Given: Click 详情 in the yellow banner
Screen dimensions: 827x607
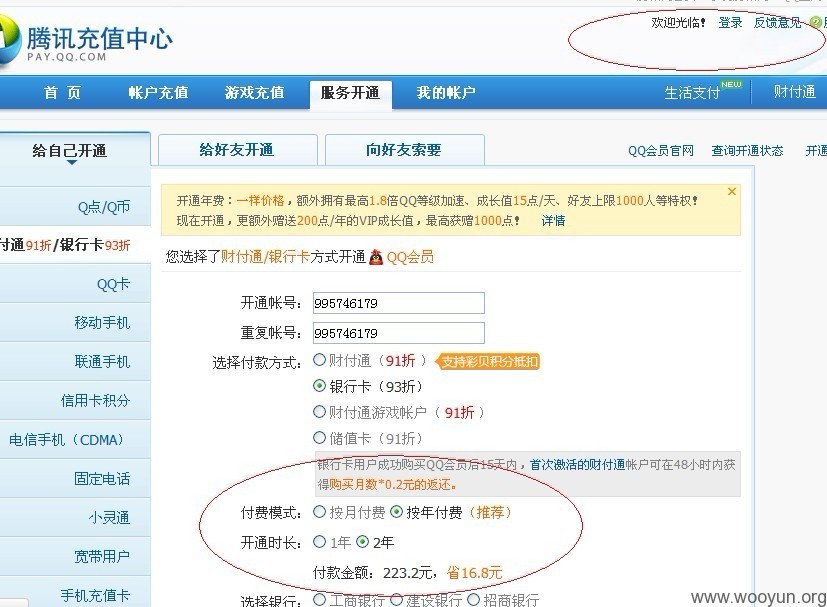Looking at the screenshot, I should click(553, 220).
